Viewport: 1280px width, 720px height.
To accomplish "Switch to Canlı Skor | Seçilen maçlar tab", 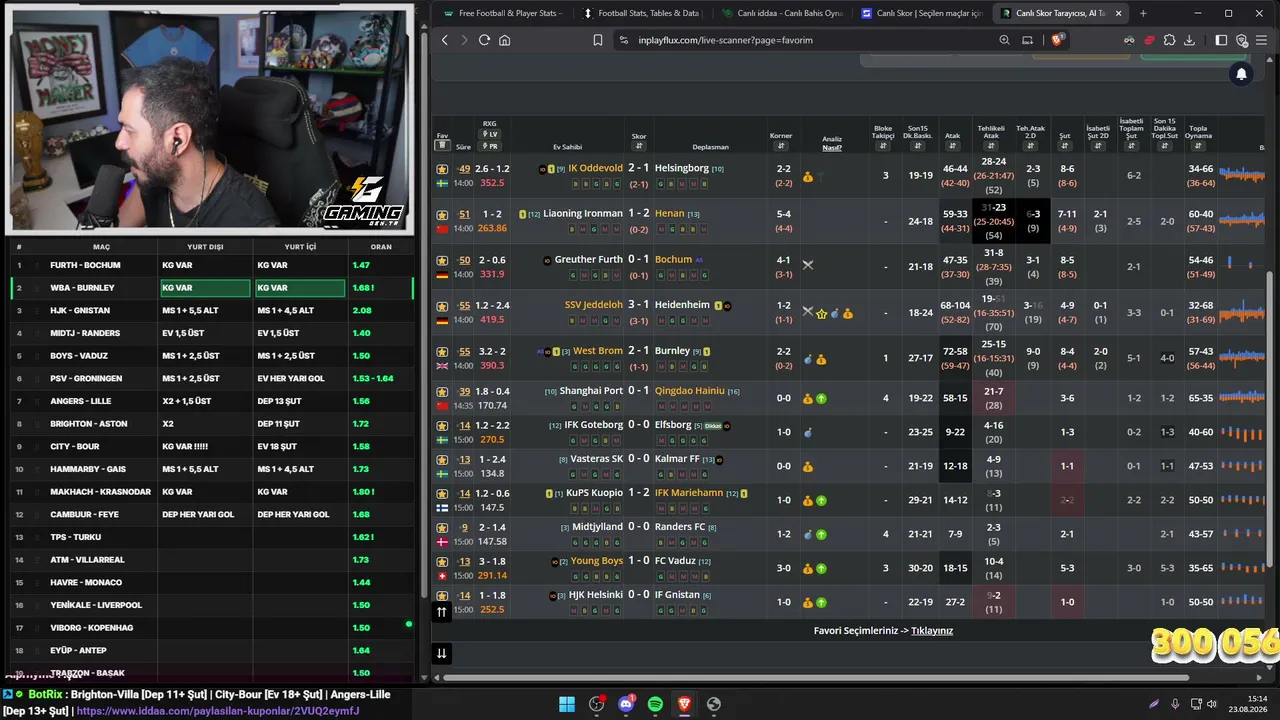I will click(920, 13).
